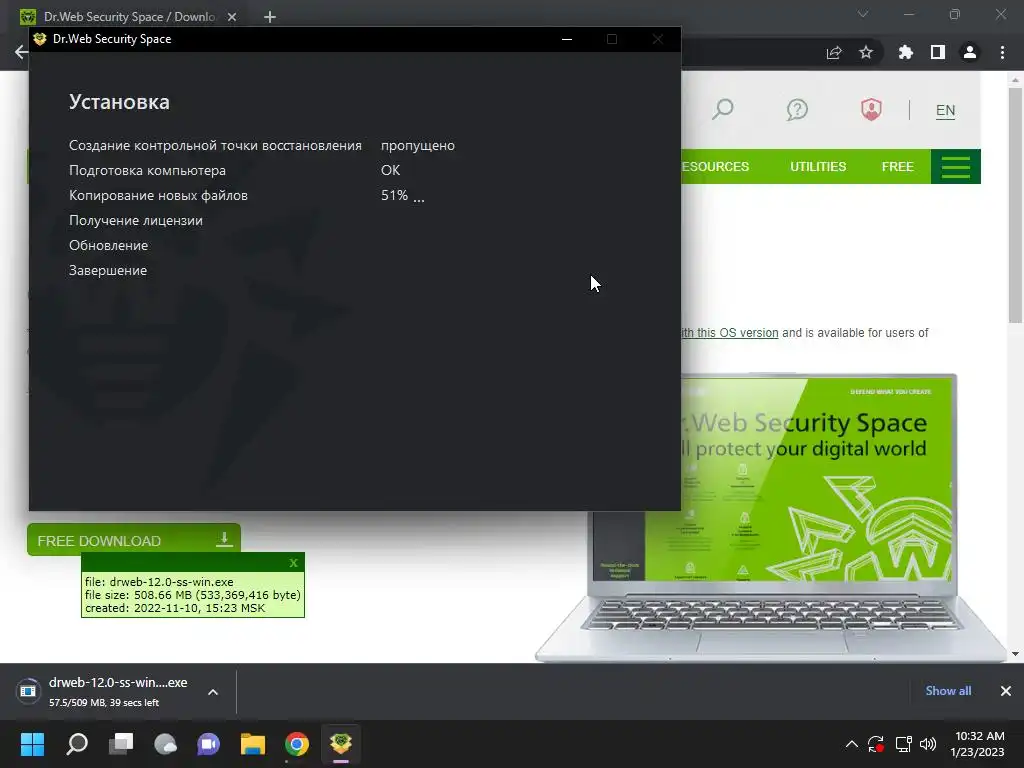Open the support question bubble icon
1024x768 pixels.
click(797, 109)
